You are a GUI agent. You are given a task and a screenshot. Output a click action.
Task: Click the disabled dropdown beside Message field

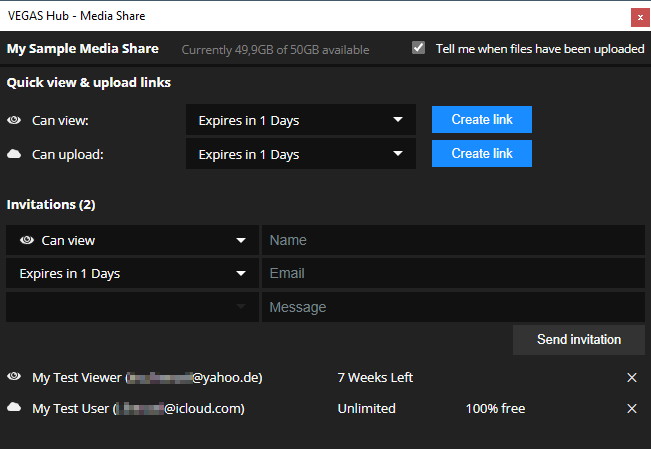131,307
